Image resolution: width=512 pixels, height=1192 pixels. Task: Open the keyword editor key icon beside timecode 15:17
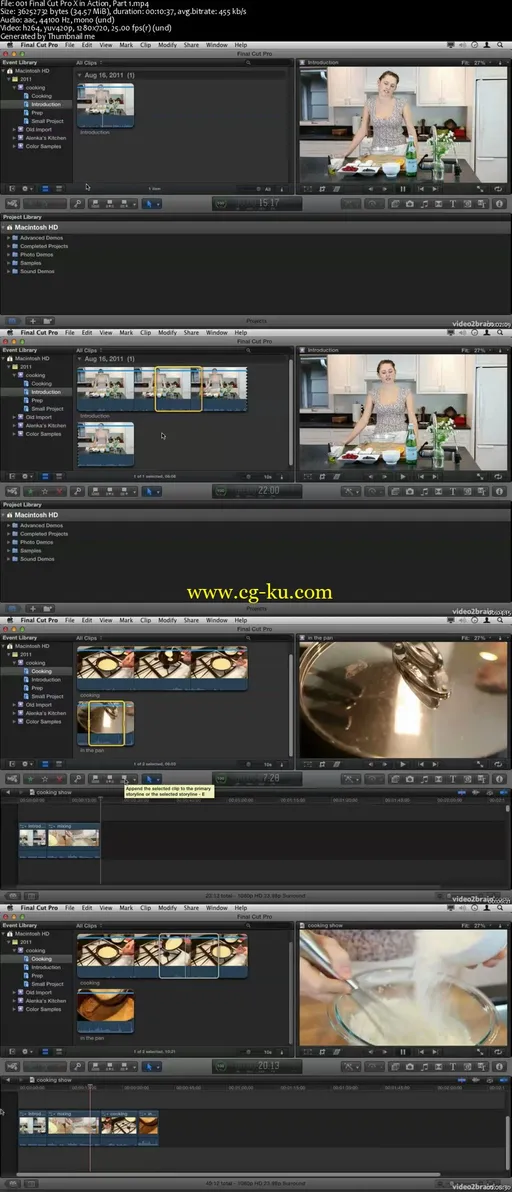point(77,204)
